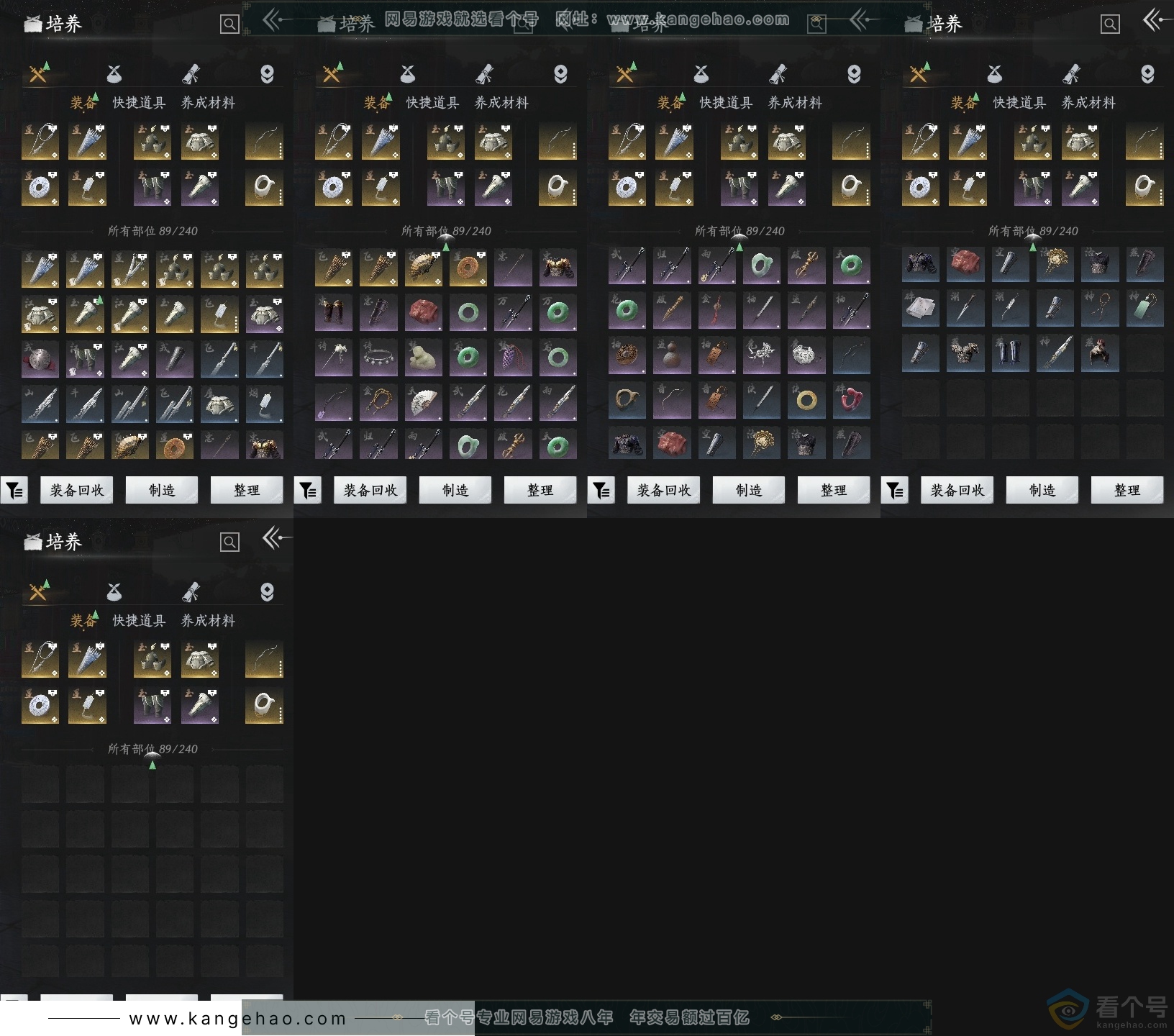Image resolution: width=1174 pixels, height=1036 pixels.
Task: Select the equipped leg armor slot in the fourth panel
Action: click(x=1034, y=187)
